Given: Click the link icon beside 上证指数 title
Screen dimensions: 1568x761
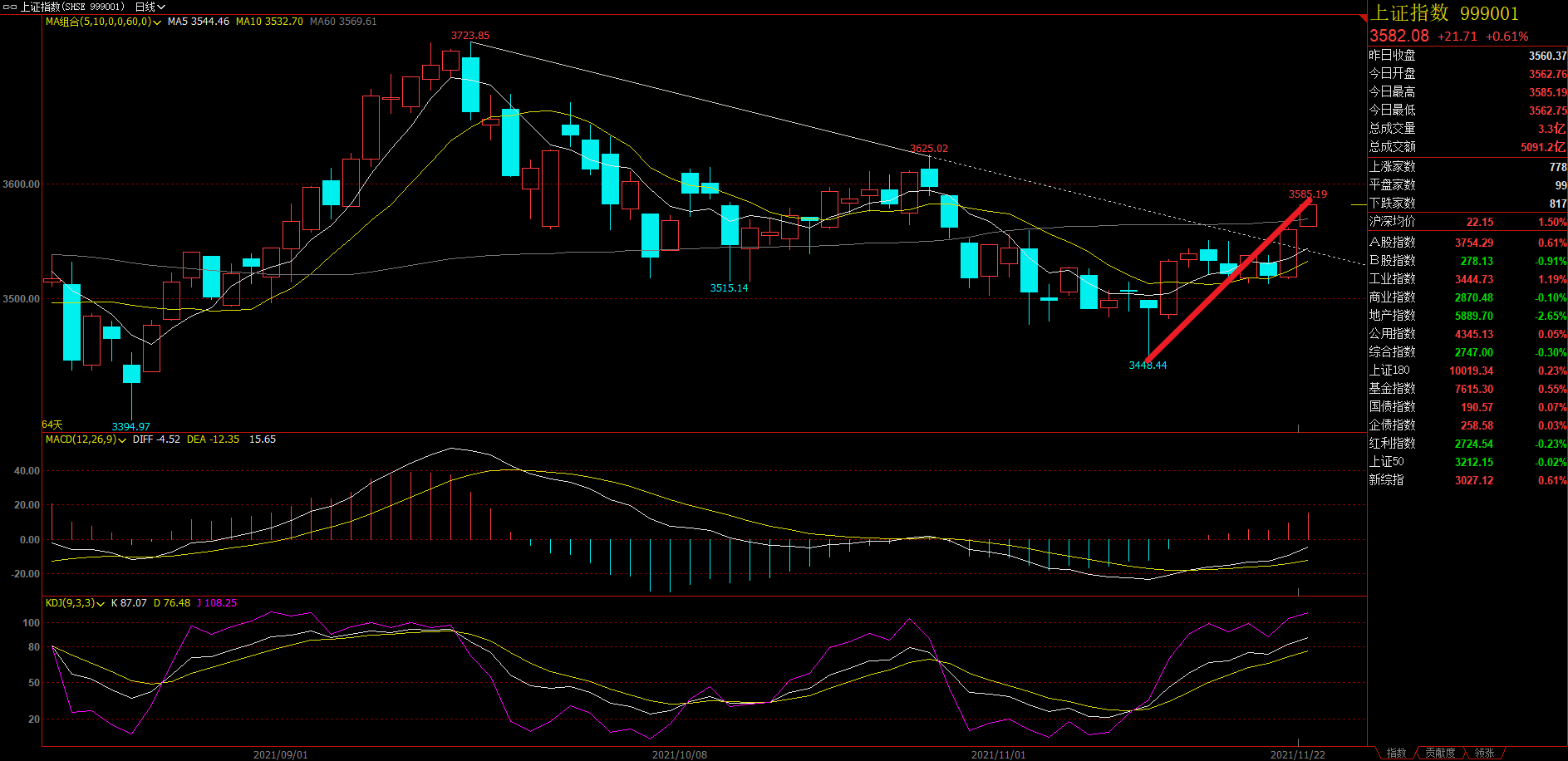Looking at the screenshot, I should point(10,7).
